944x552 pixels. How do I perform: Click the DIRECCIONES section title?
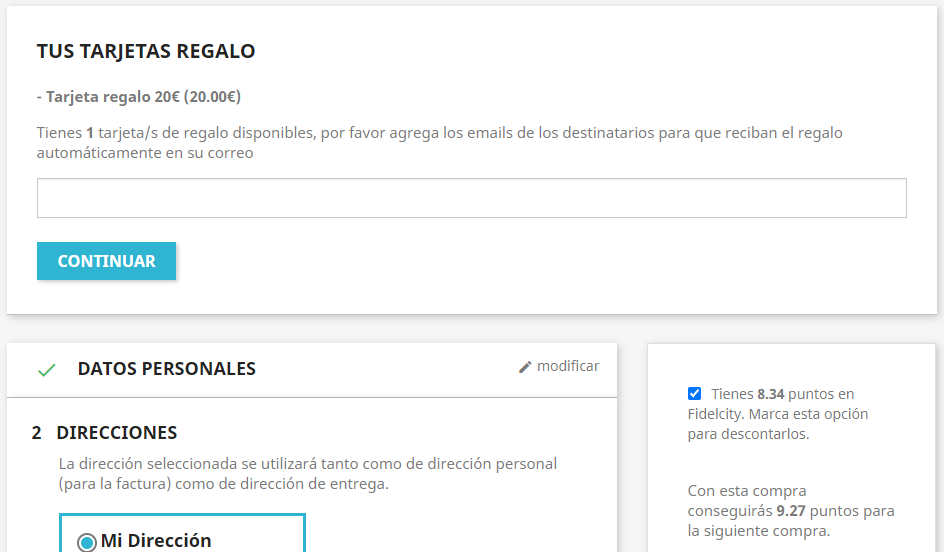coord(116,433)
